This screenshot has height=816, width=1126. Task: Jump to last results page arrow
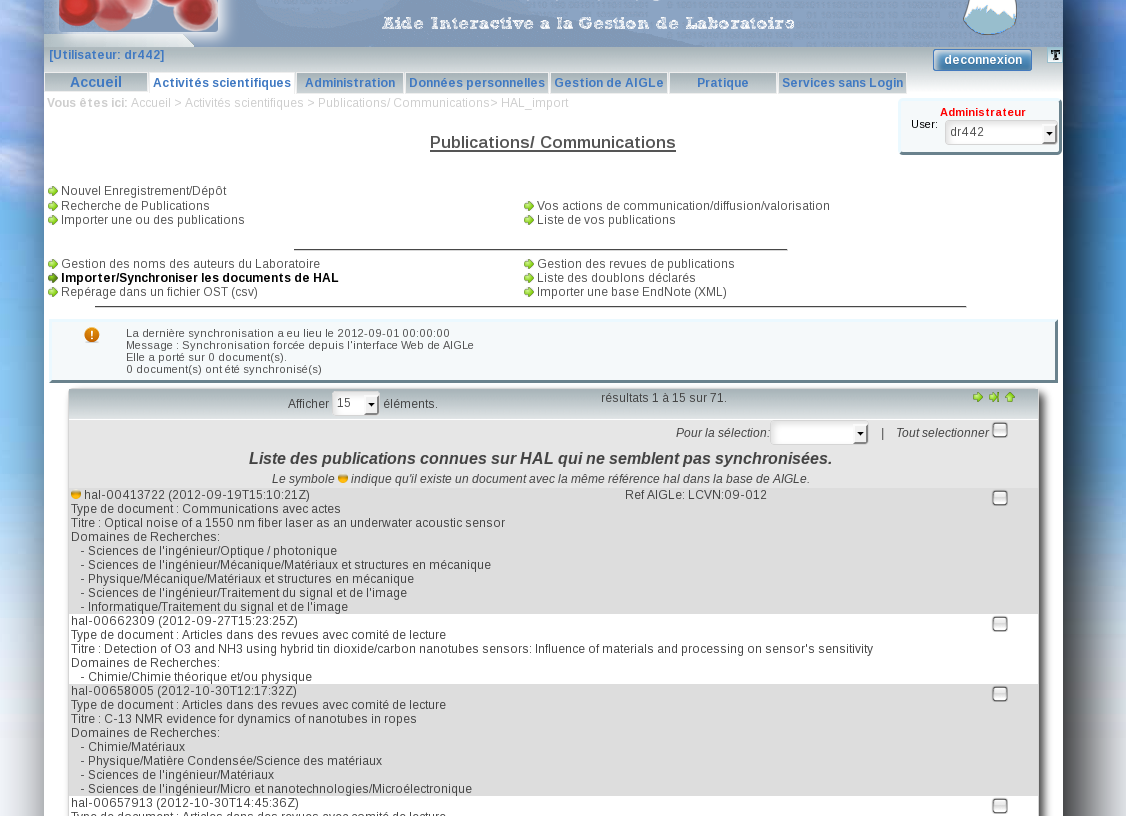[994, 397]
